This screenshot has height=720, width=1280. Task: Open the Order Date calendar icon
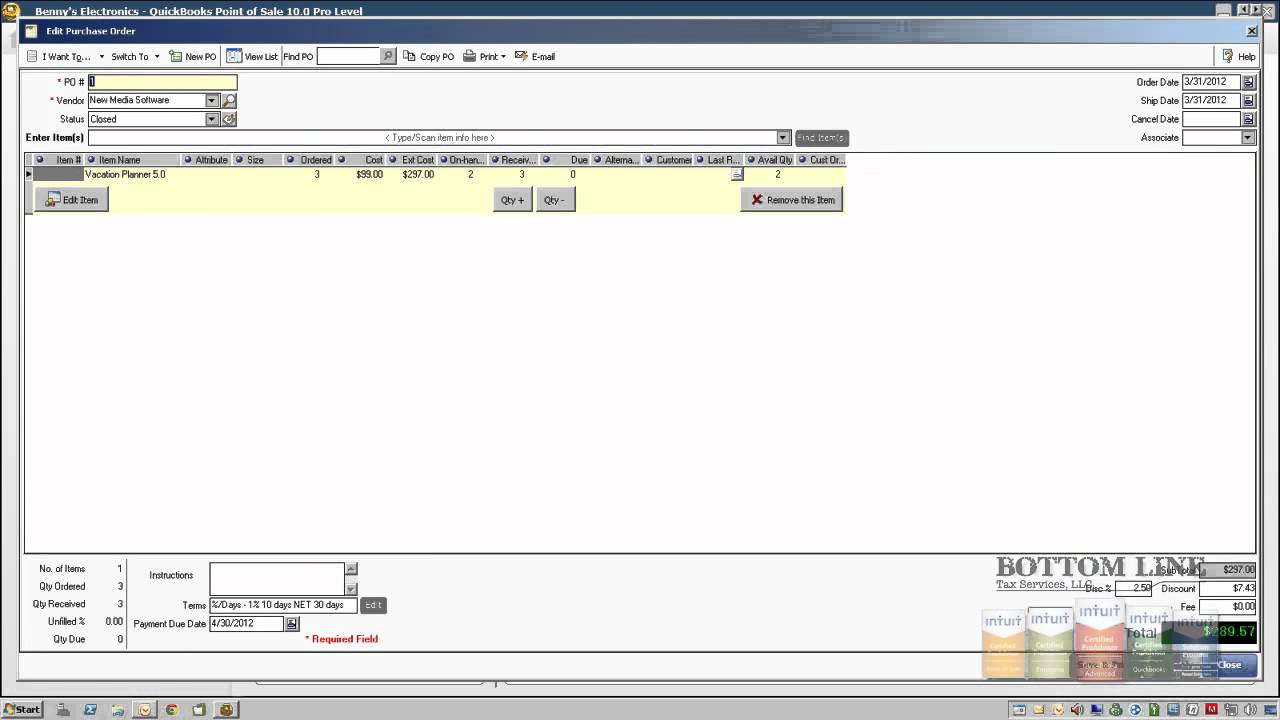point(1248,82)
